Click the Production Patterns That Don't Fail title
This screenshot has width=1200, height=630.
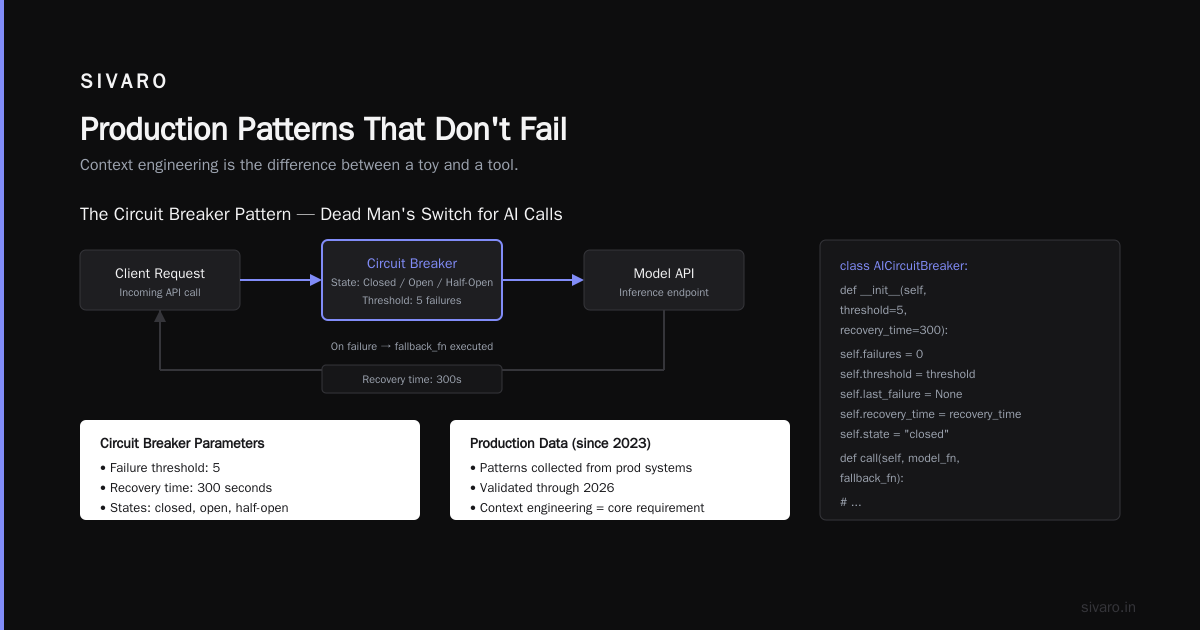(323, 129)
